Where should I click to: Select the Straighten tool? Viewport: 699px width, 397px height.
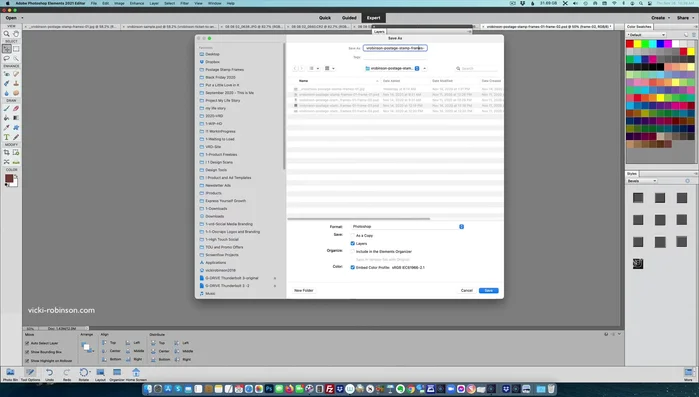pyautogui.click(x=16, y=162)
